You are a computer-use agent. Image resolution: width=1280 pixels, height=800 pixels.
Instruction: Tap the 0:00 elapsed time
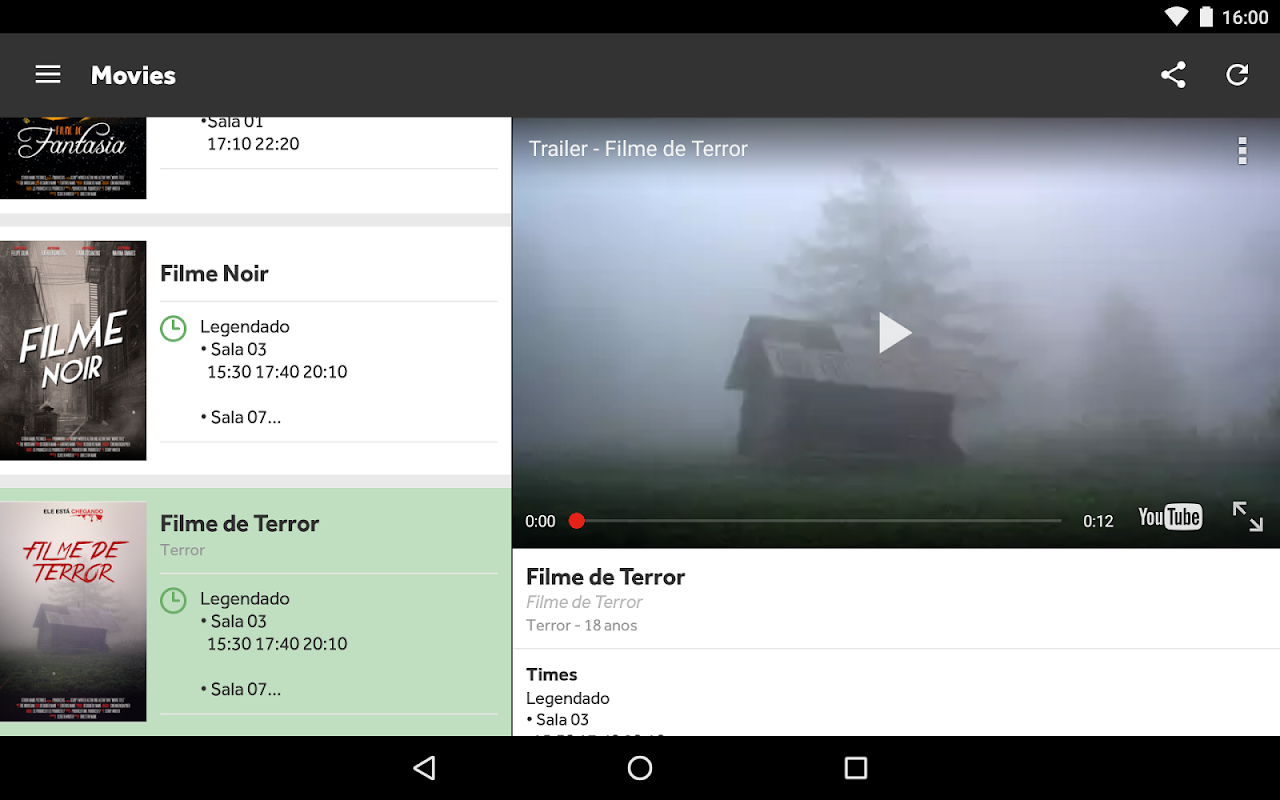coord(540,521)
